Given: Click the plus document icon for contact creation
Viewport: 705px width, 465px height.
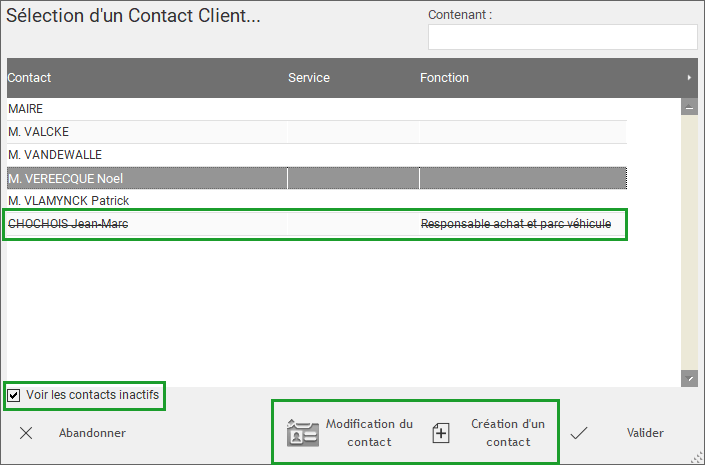Looking at the screenshot, I should (441, 433).
